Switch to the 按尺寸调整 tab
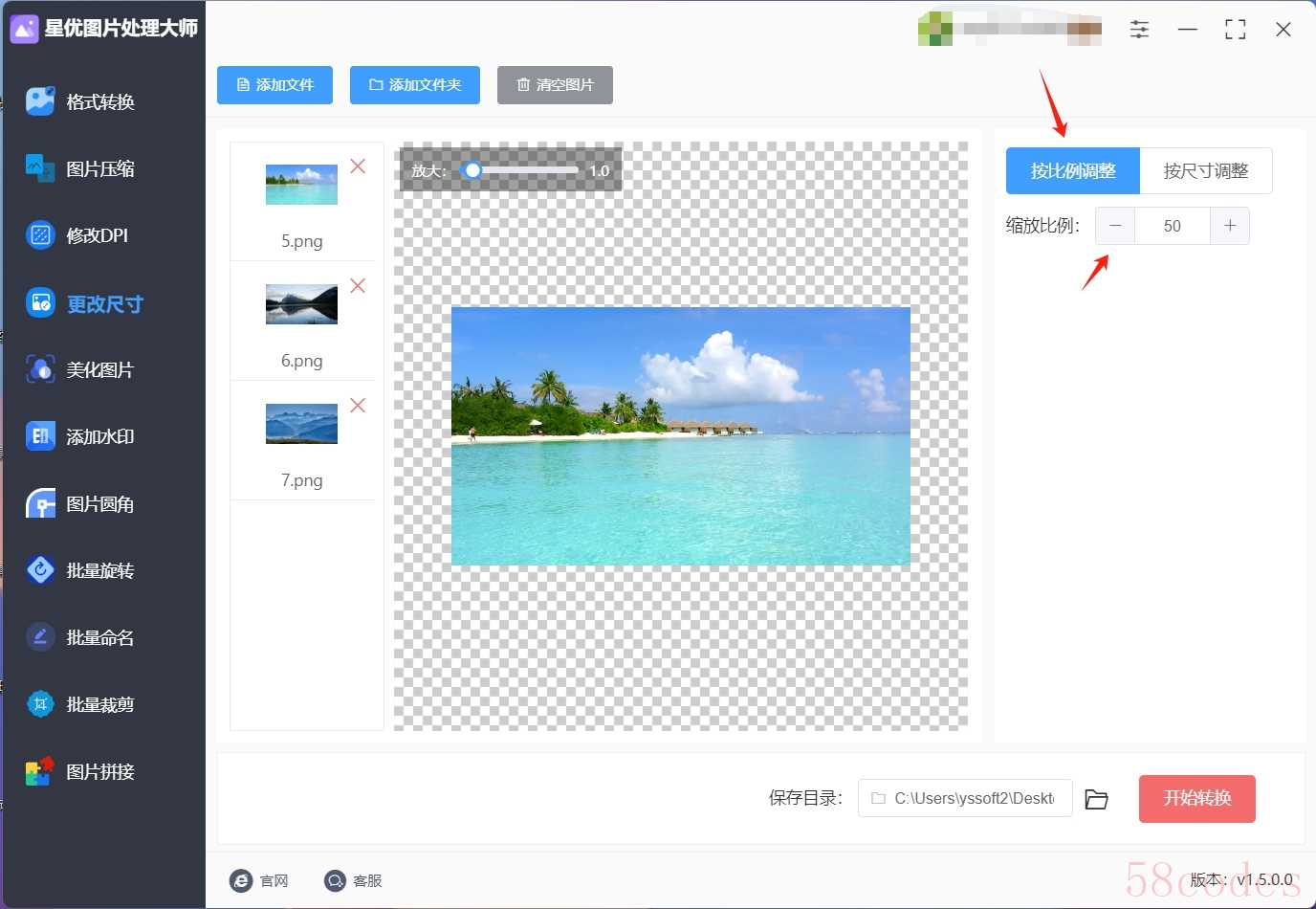 [1206, 171]
